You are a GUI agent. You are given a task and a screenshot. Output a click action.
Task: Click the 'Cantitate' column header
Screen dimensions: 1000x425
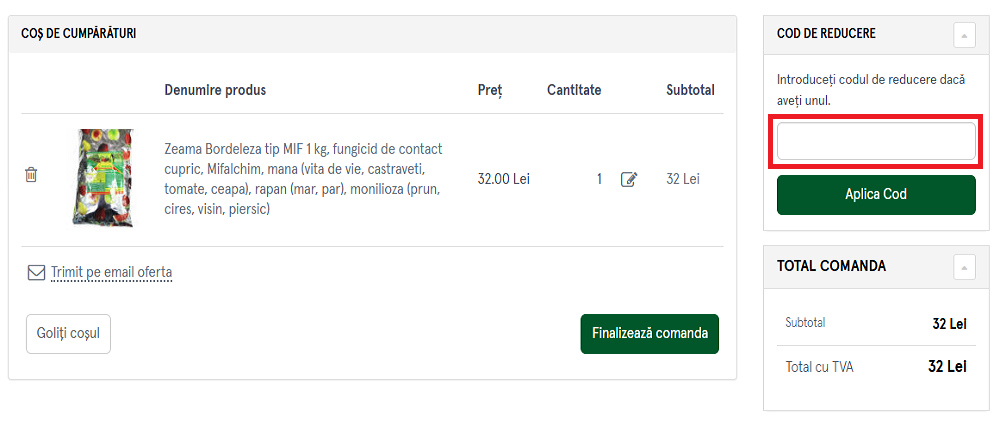point(574,90)
